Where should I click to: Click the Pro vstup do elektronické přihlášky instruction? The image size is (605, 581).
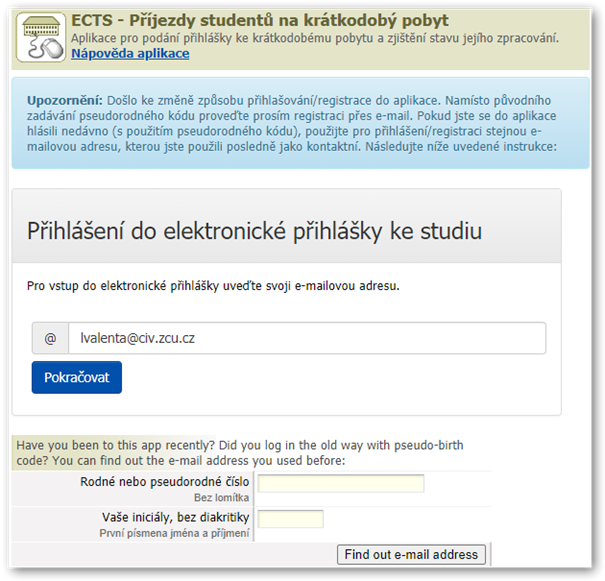(213, 286)
